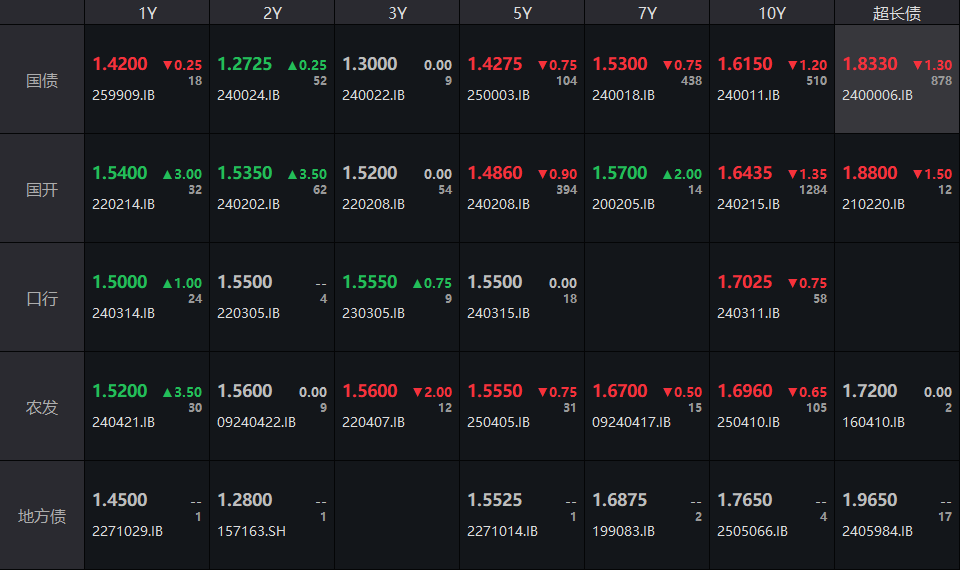960x570 pixels.
Task: Open bond code 240011.IB
Action: click(748, 96)
